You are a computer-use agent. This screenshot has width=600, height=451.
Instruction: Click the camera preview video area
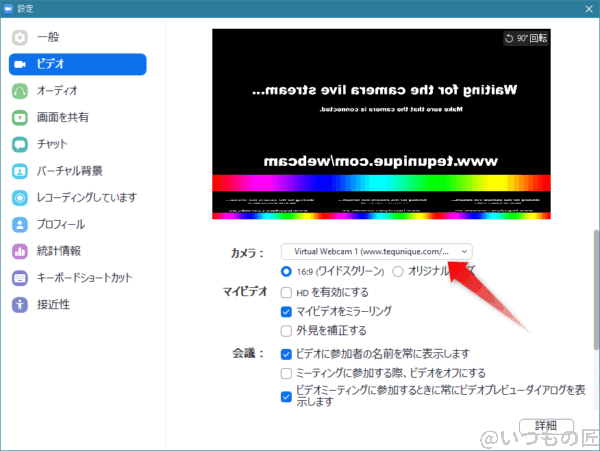coord(382,124)
